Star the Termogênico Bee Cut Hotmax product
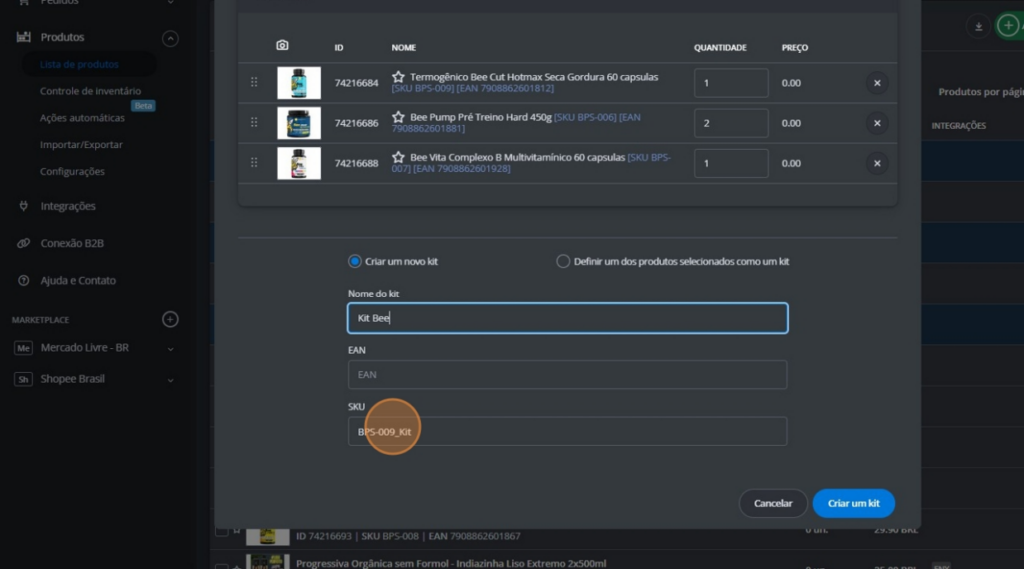This screenshot has width=1024, height=569. click(x=398, y=77)
